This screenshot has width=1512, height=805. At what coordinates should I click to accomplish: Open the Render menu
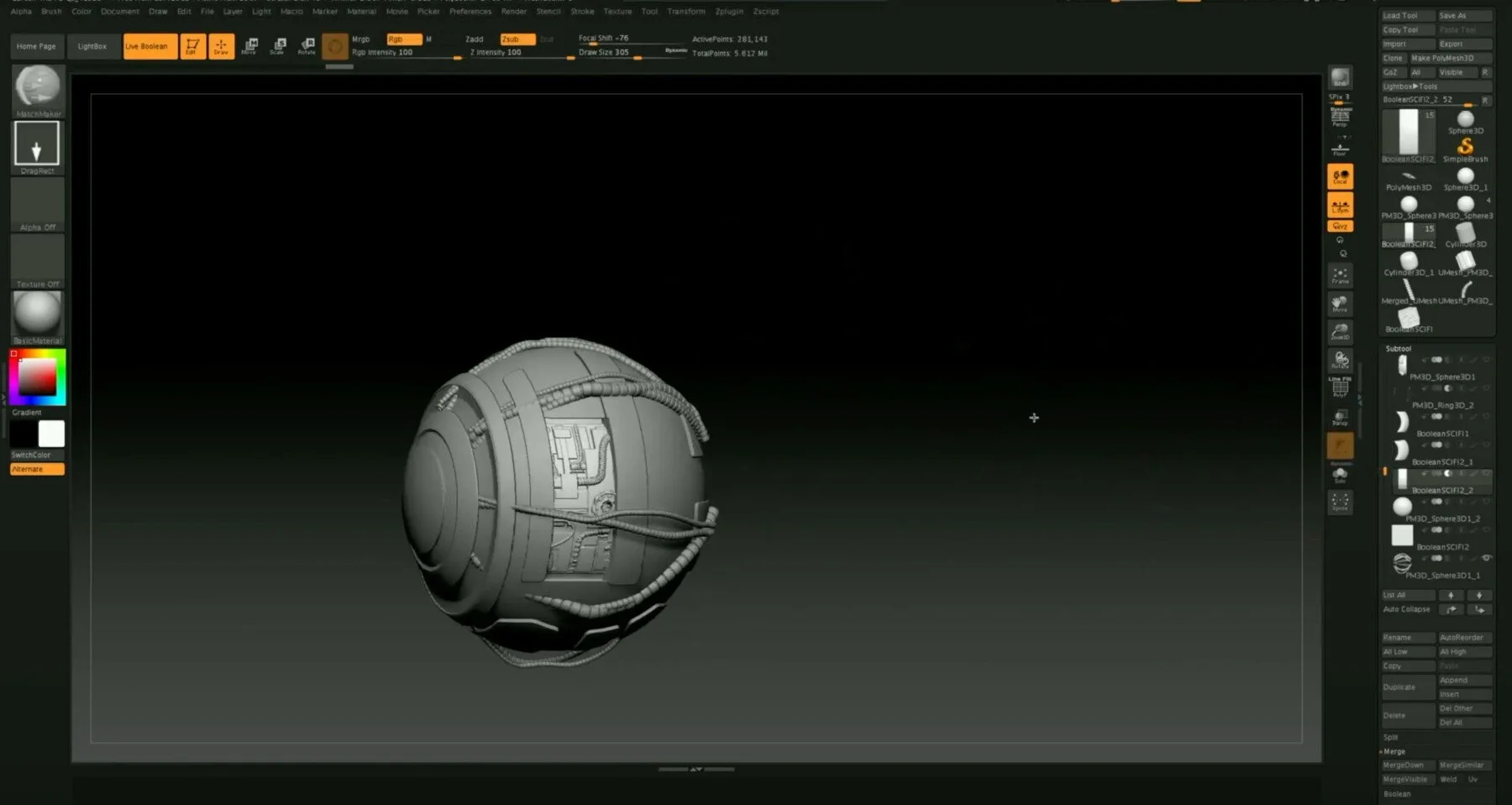(513, 12)
